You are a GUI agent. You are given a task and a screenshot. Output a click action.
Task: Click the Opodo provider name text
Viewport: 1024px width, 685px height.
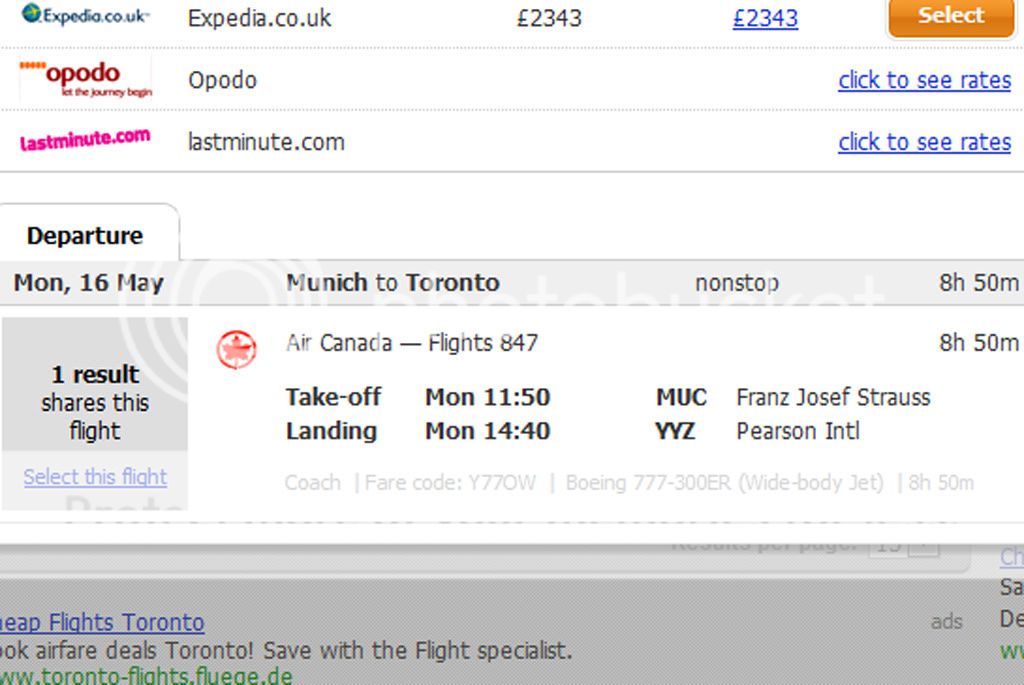pos(223,80)
